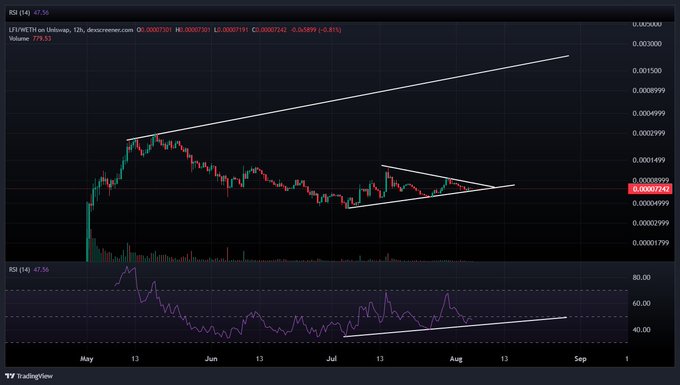This screenshot has height=385, width=680.
Task: Click the Sep label on time axis
Action: pyautogui.click(x=580, y=359)
